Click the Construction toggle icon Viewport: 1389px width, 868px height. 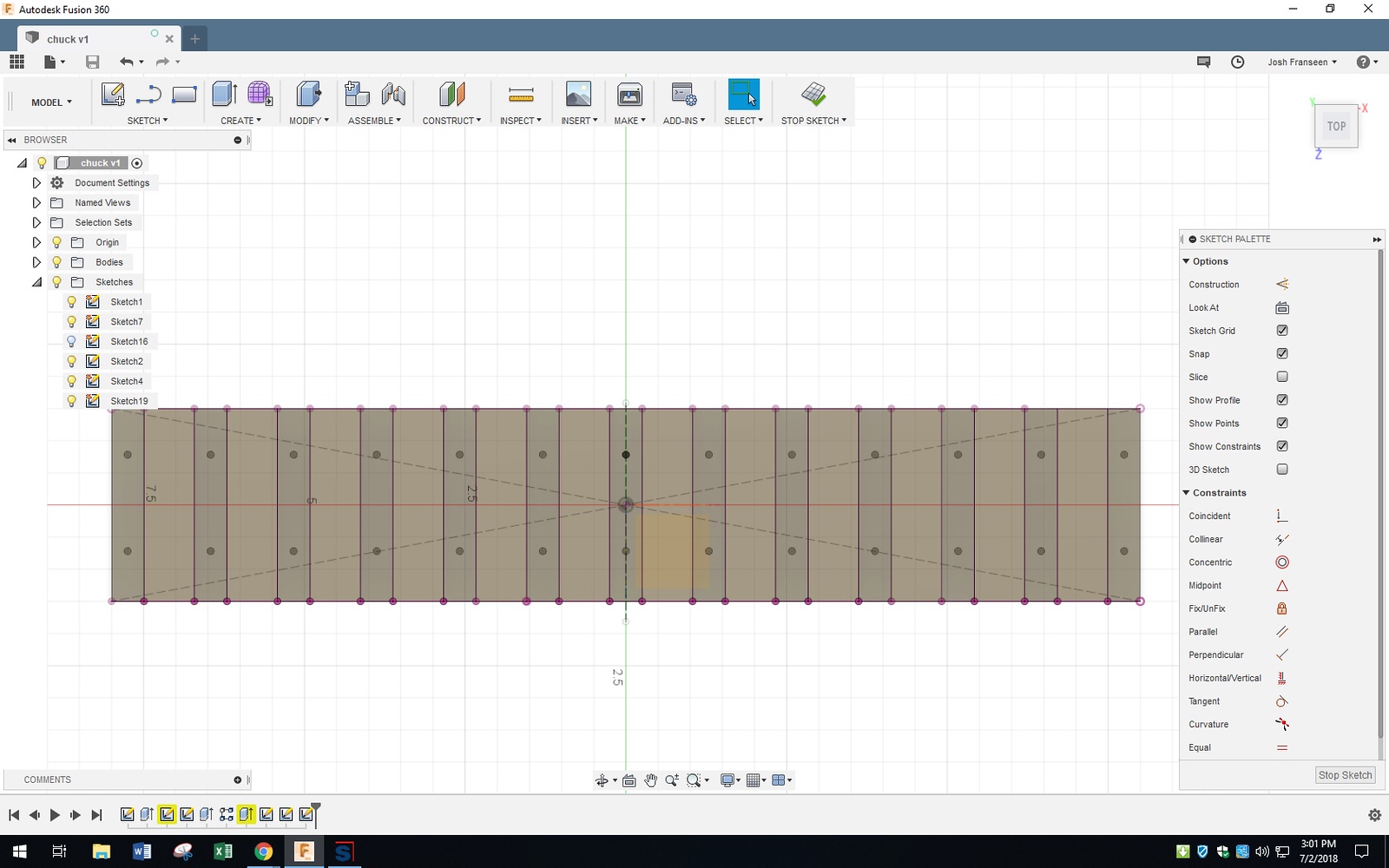point(1282,284)
